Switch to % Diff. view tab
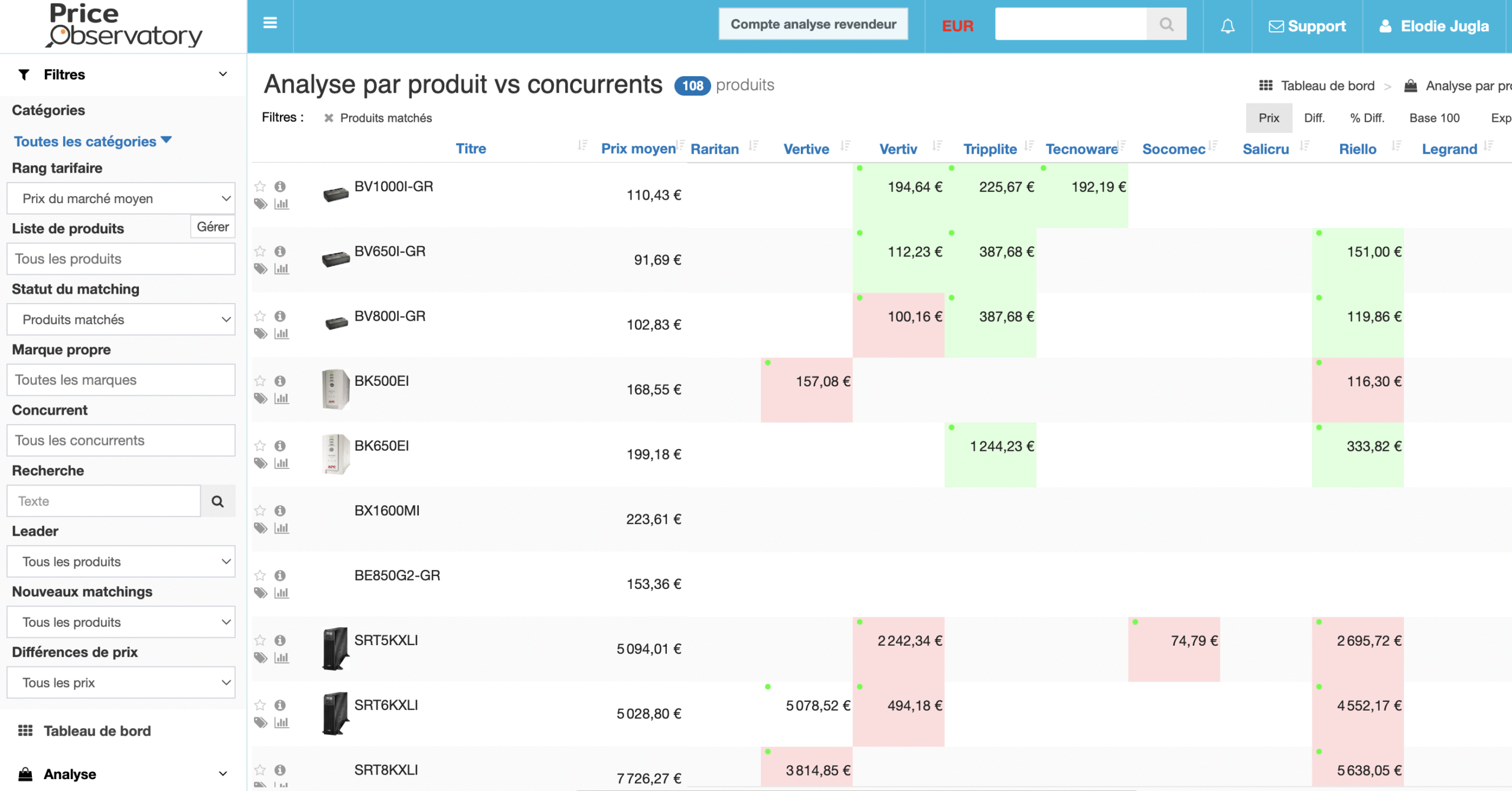Screen dimensions: 1512x791 tap(1367, 118)
